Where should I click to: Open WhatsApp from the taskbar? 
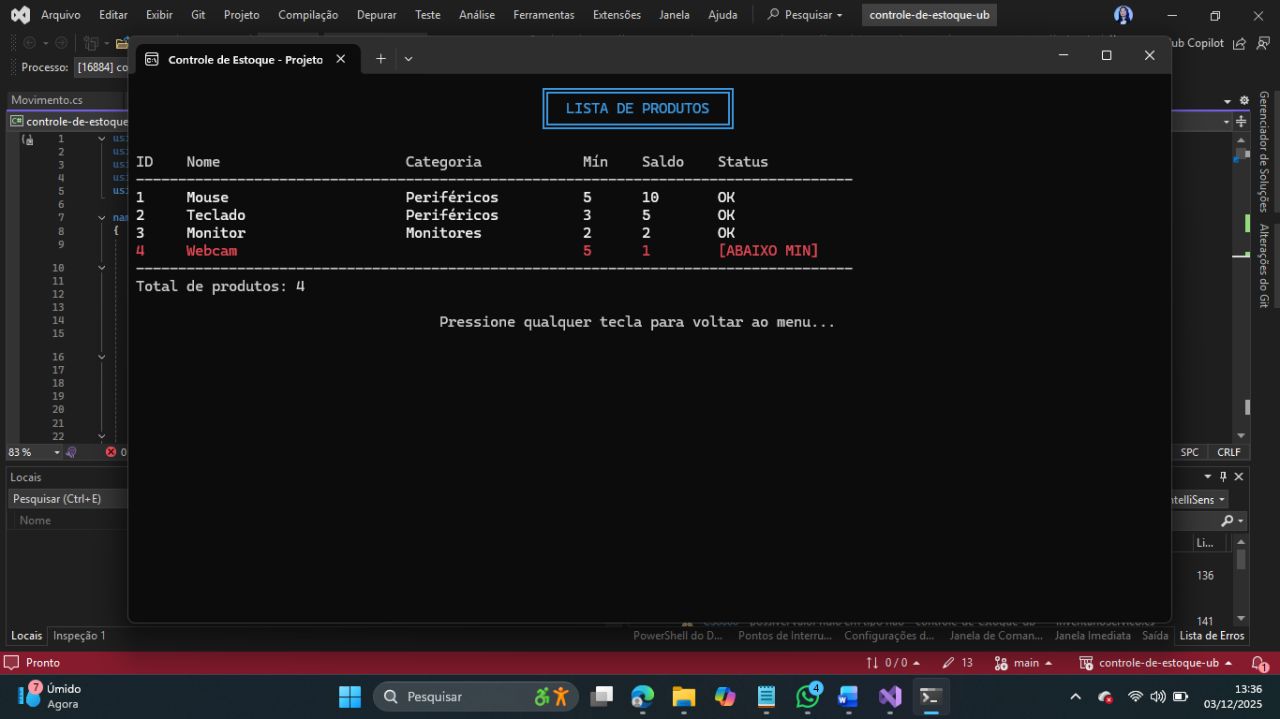(x=808, y=696)
